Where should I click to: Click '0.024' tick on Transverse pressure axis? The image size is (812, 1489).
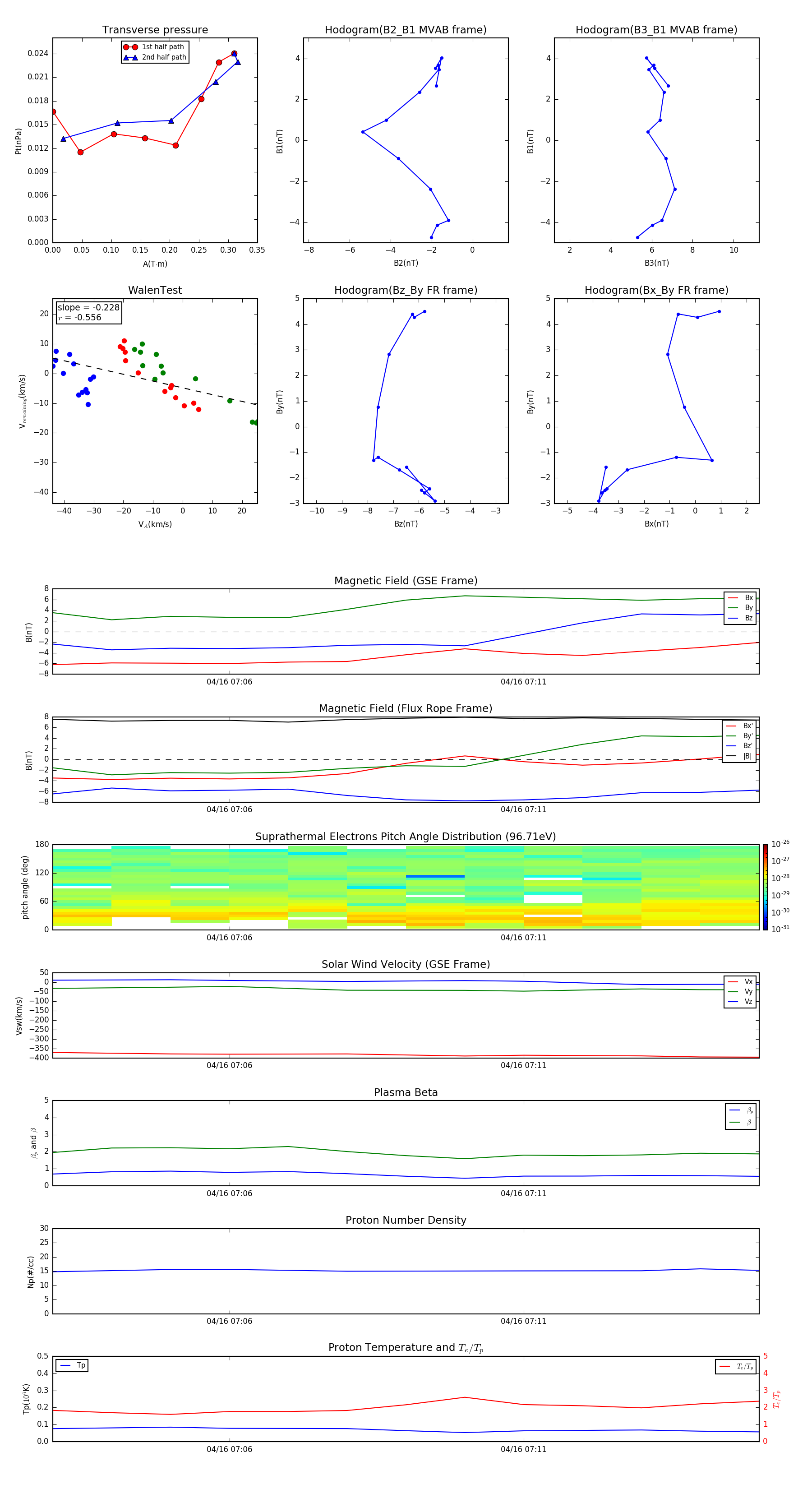pyautogui.click(x=37, y=53)
